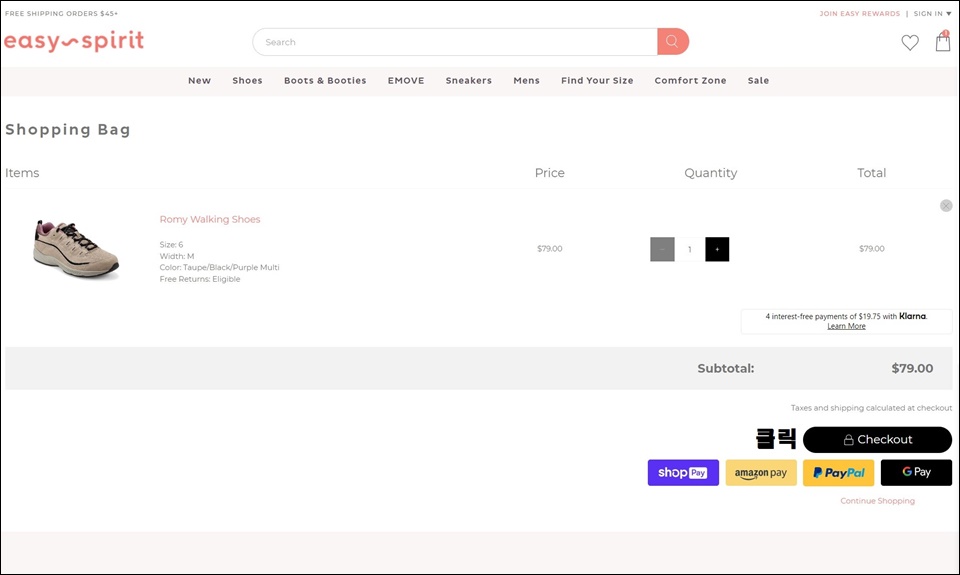Open the Comfort Zone menu
The image size is (960, 575).
click(690, 80)
